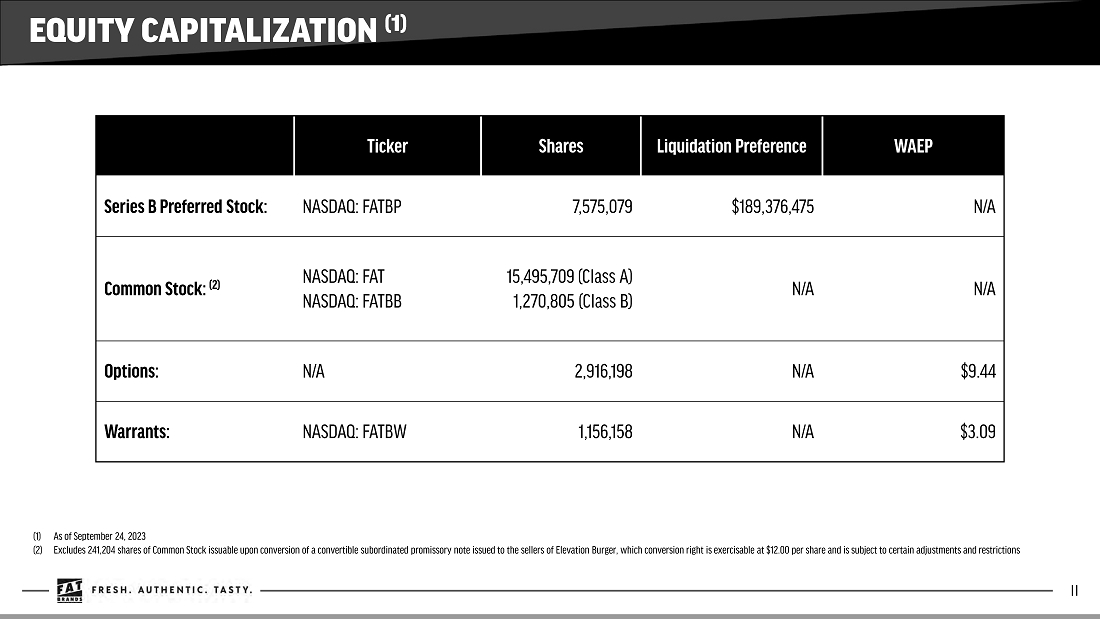
Task: Click the slide page number
Action: pos(1074,590)
